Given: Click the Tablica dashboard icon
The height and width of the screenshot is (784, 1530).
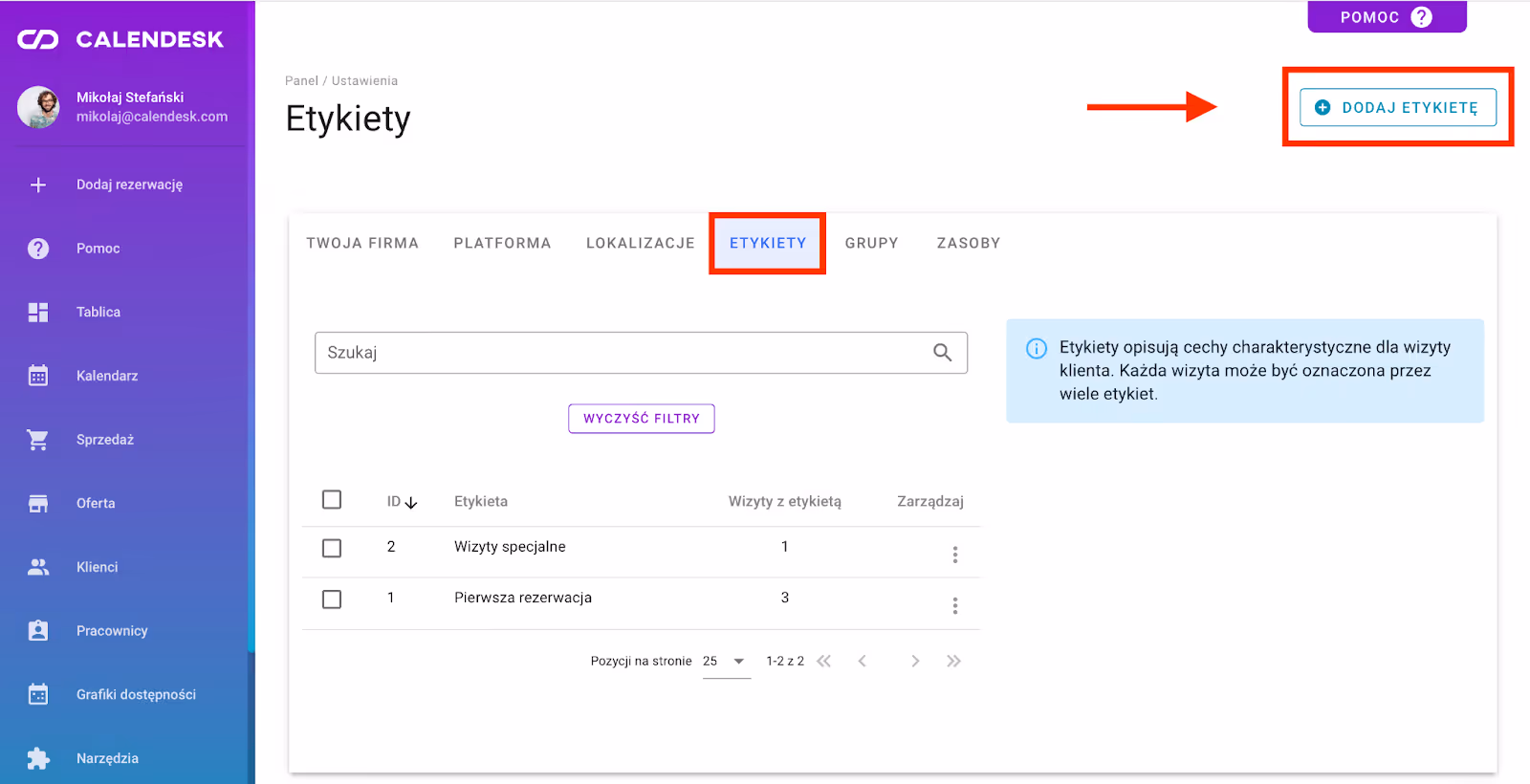Looking at the screenshot, I should point(38,313).
